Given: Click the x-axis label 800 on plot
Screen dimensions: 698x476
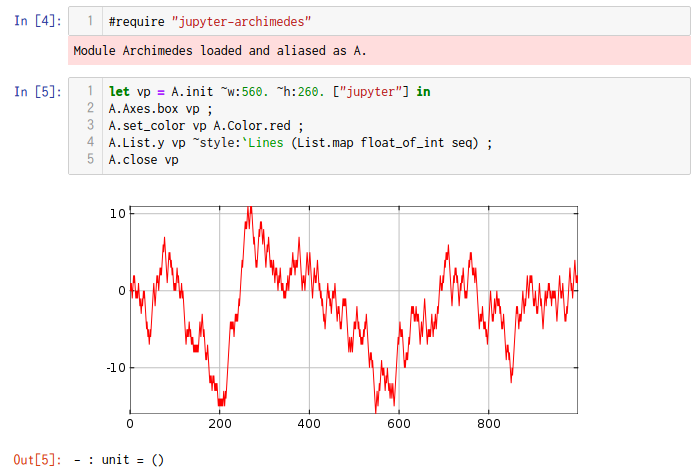Looking at the screenshot, I should pos(489,423).
